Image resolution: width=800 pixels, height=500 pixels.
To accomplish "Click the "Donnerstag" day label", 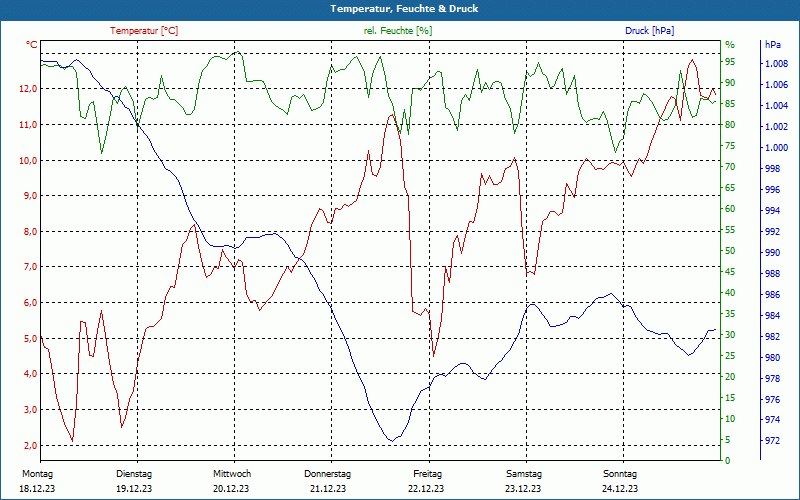I will [x=328, y=474].
